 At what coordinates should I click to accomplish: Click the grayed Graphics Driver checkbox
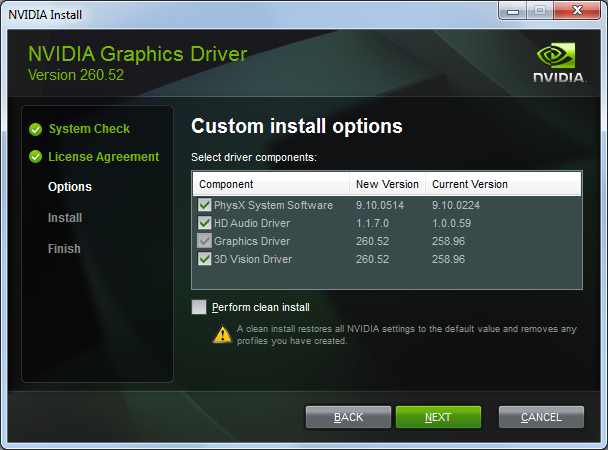(x=204, y=241)
